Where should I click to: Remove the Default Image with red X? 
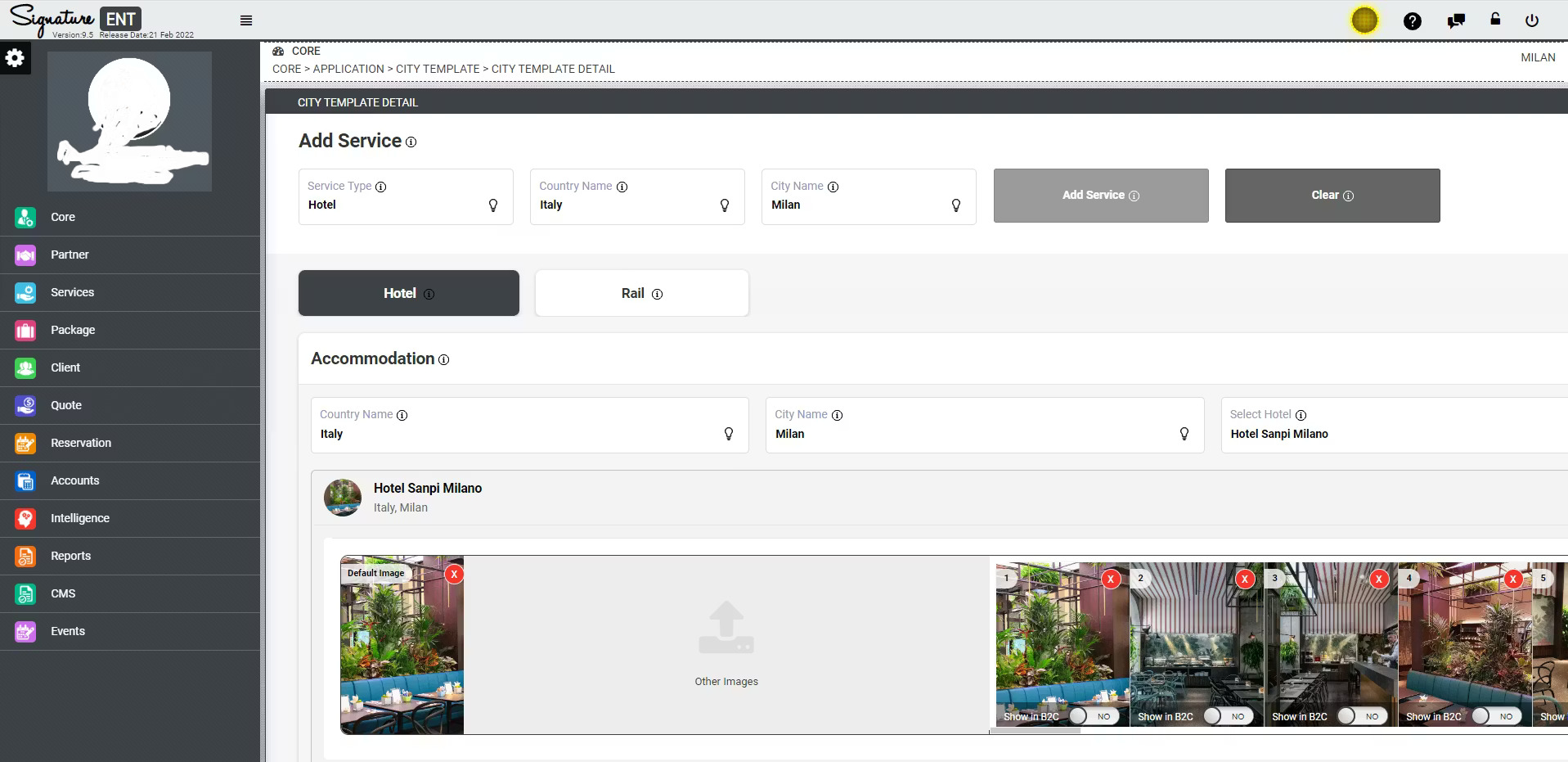(454, 574)
